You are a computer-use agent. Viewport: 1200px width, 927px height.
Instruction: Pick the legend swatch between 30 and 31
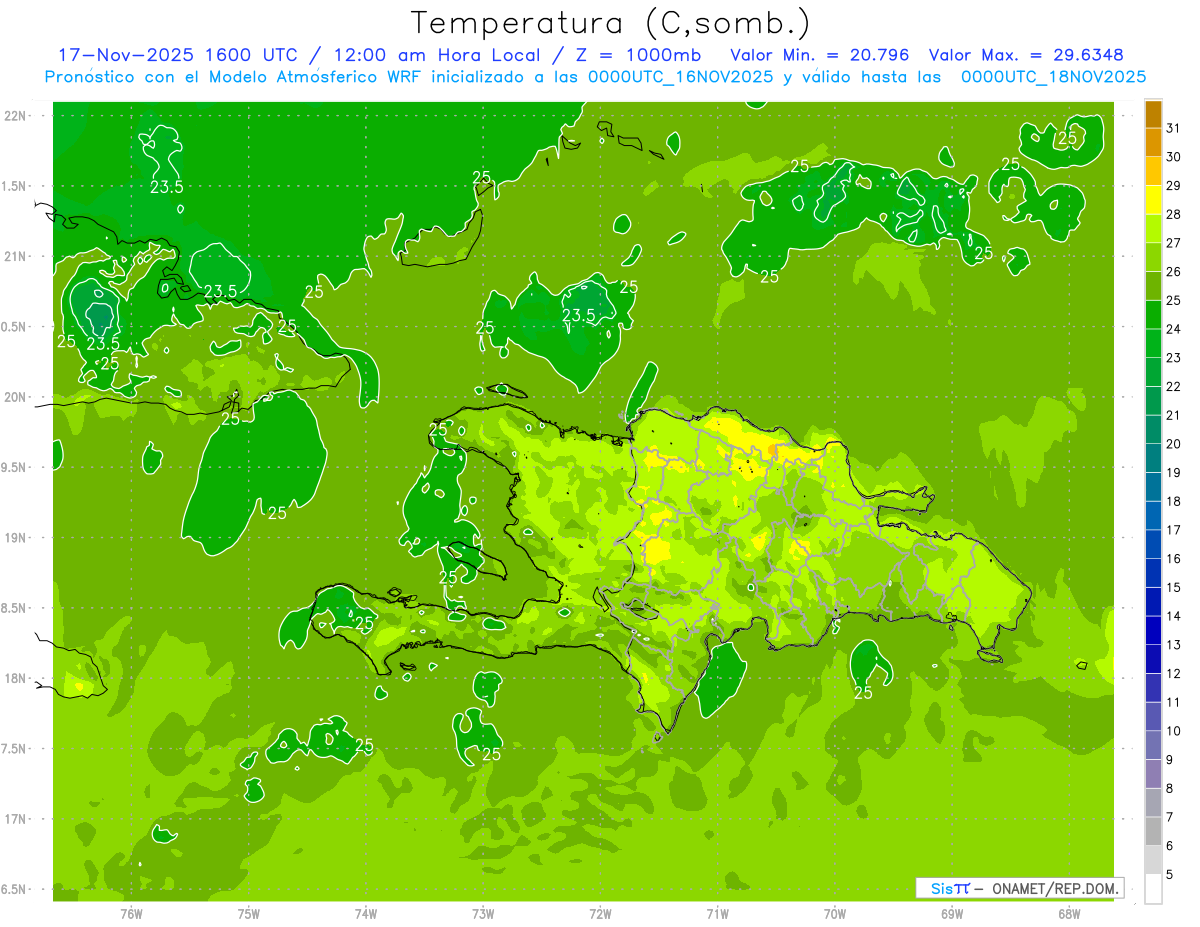pos(1153,142)
